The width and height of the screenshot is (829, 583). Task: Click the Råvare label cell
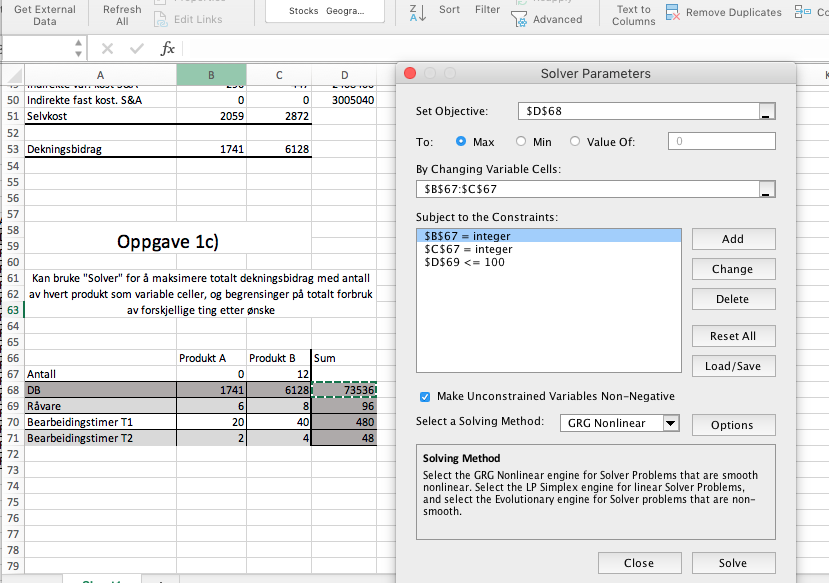(x=100, y=406)
